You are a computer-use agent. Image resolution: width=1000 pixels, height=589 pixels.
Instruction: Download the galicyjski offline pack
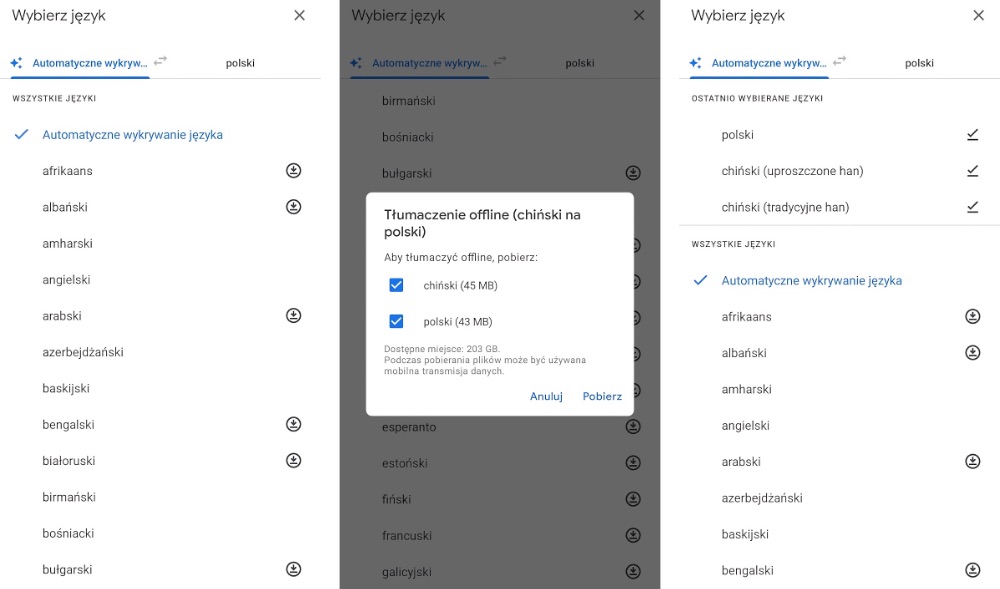pos(633,571)
